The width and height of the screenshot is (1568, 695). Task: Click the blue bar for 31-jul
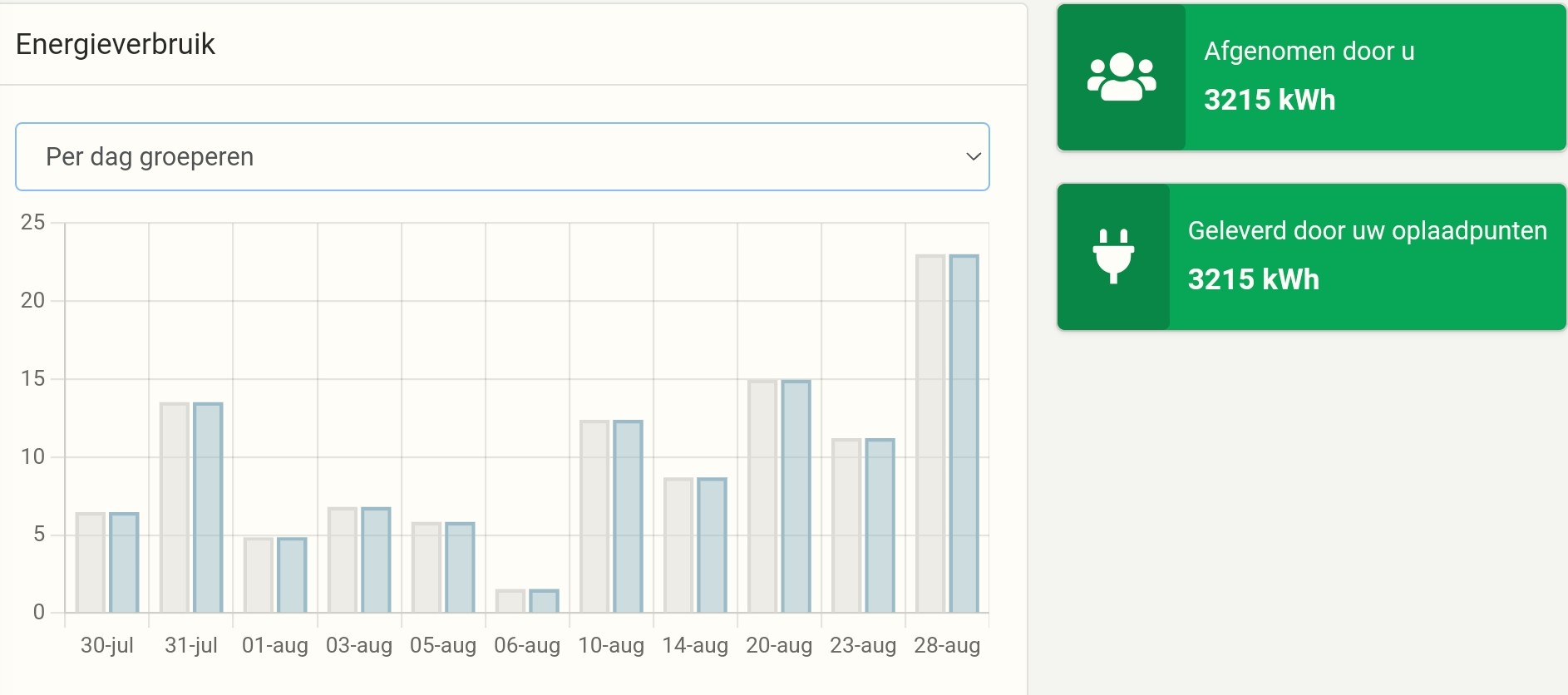click(x=208, y=508)
